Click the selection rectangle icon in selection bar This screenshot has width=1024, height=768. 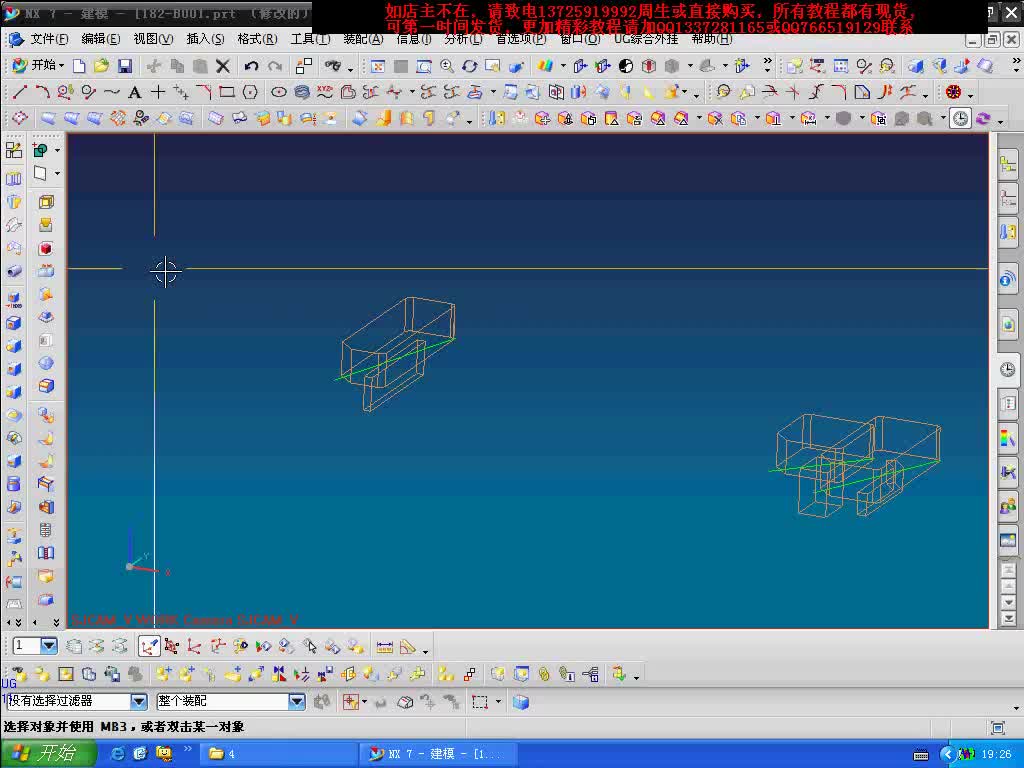click(x=480, y=702)
